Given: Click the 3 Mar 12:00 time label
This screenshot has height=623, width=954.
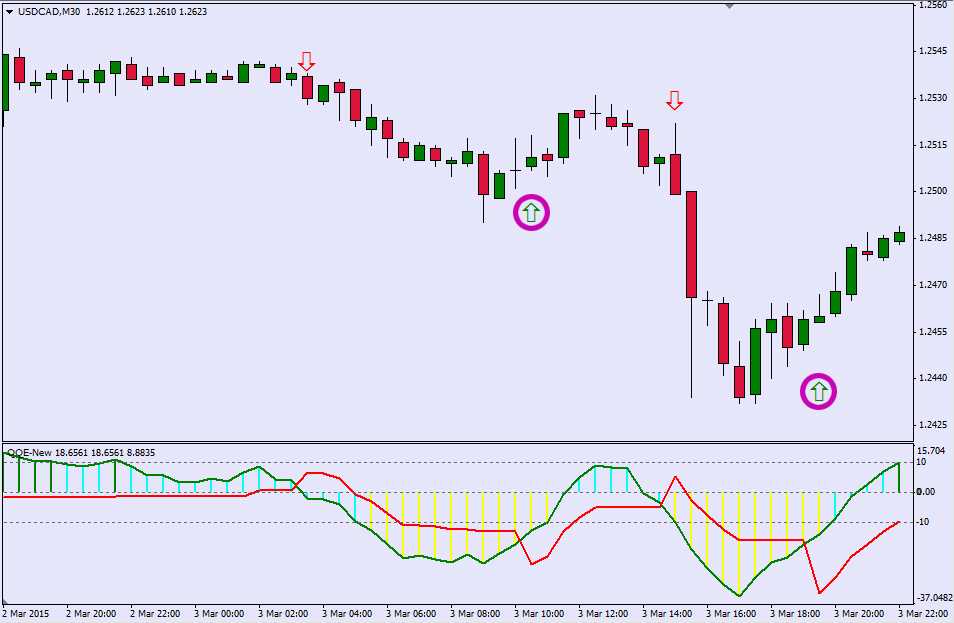Looking at the screenshot, I should pyautogui.click(x=603, y=613).
